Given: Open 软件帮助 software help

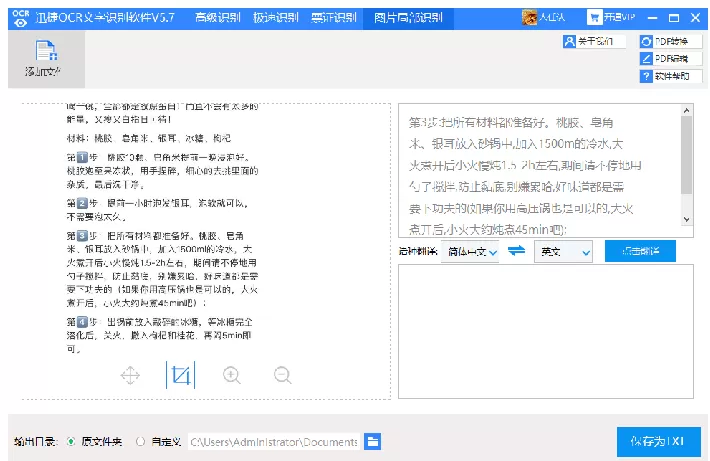Looking at the screenshot, I should point(671,76).
